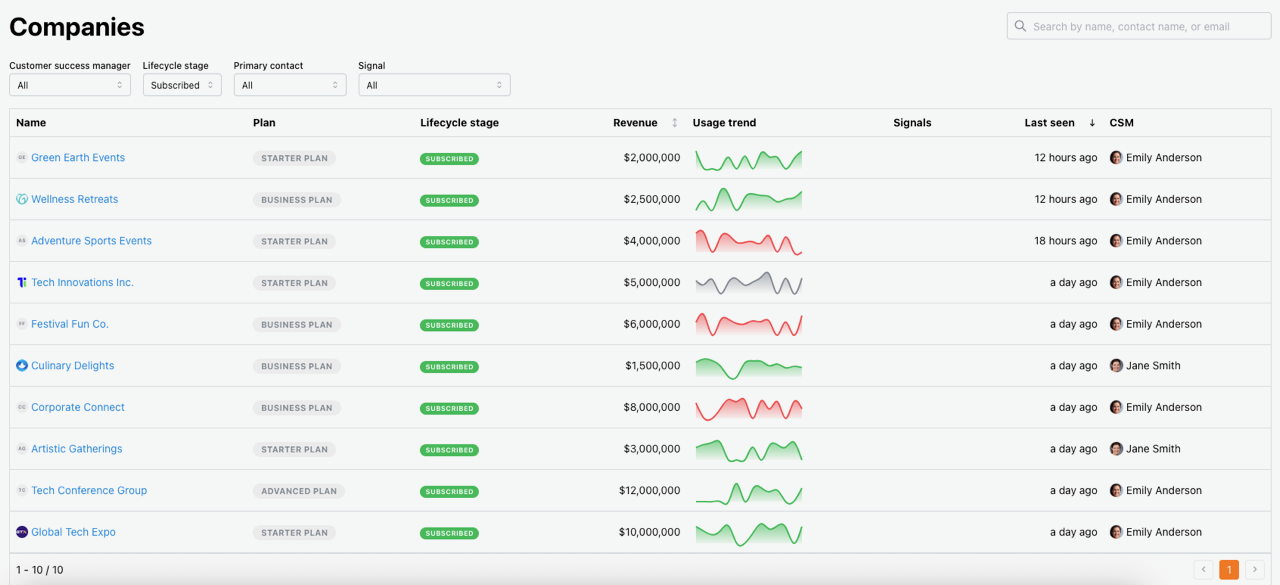Open the Signal filter dropdown
The image size is (1280, 585).
pyautogui.click(x=434, y=85)
